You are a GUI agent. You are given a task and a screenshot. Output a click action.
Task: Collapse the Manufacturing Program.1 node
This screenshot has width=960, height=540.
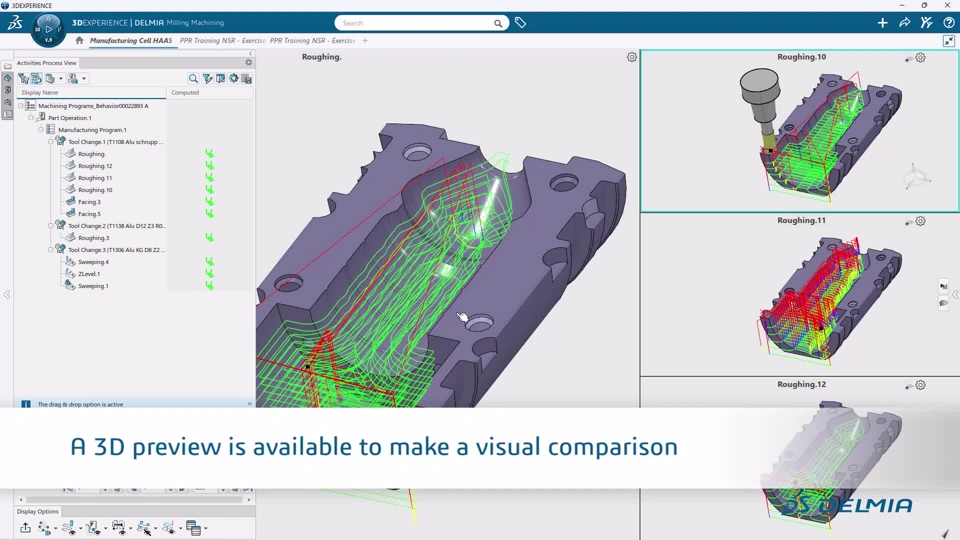pyautogui.click(x=40, y=130)
